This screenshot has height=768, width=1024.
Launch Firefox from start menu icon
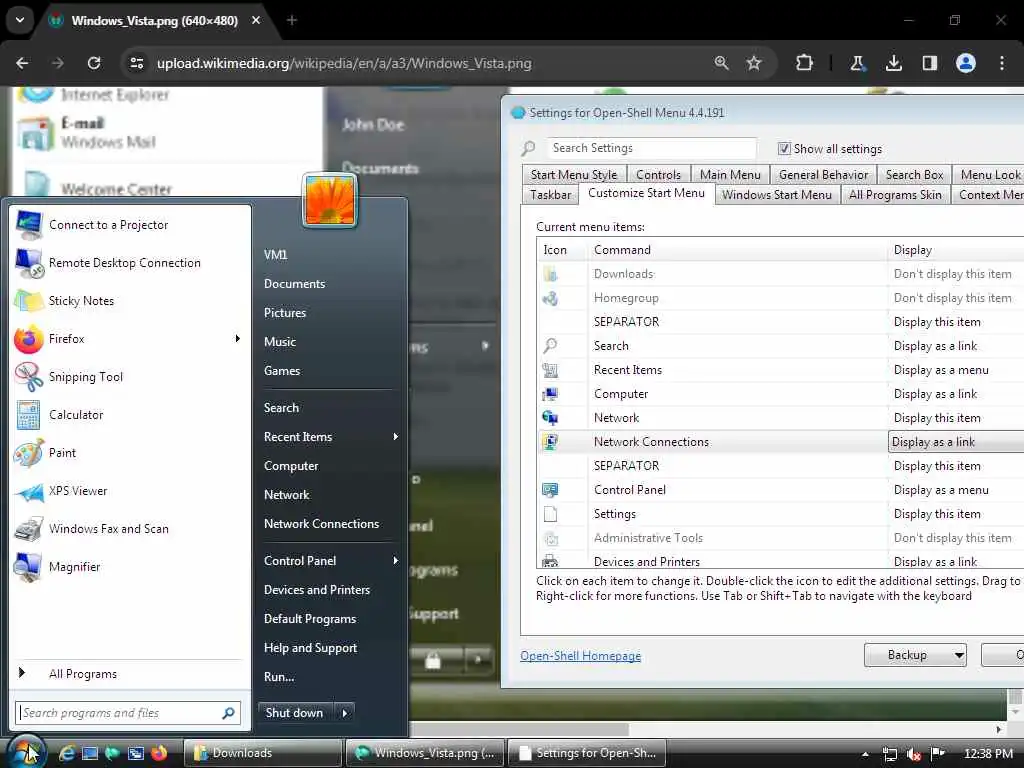click(29, 339)
